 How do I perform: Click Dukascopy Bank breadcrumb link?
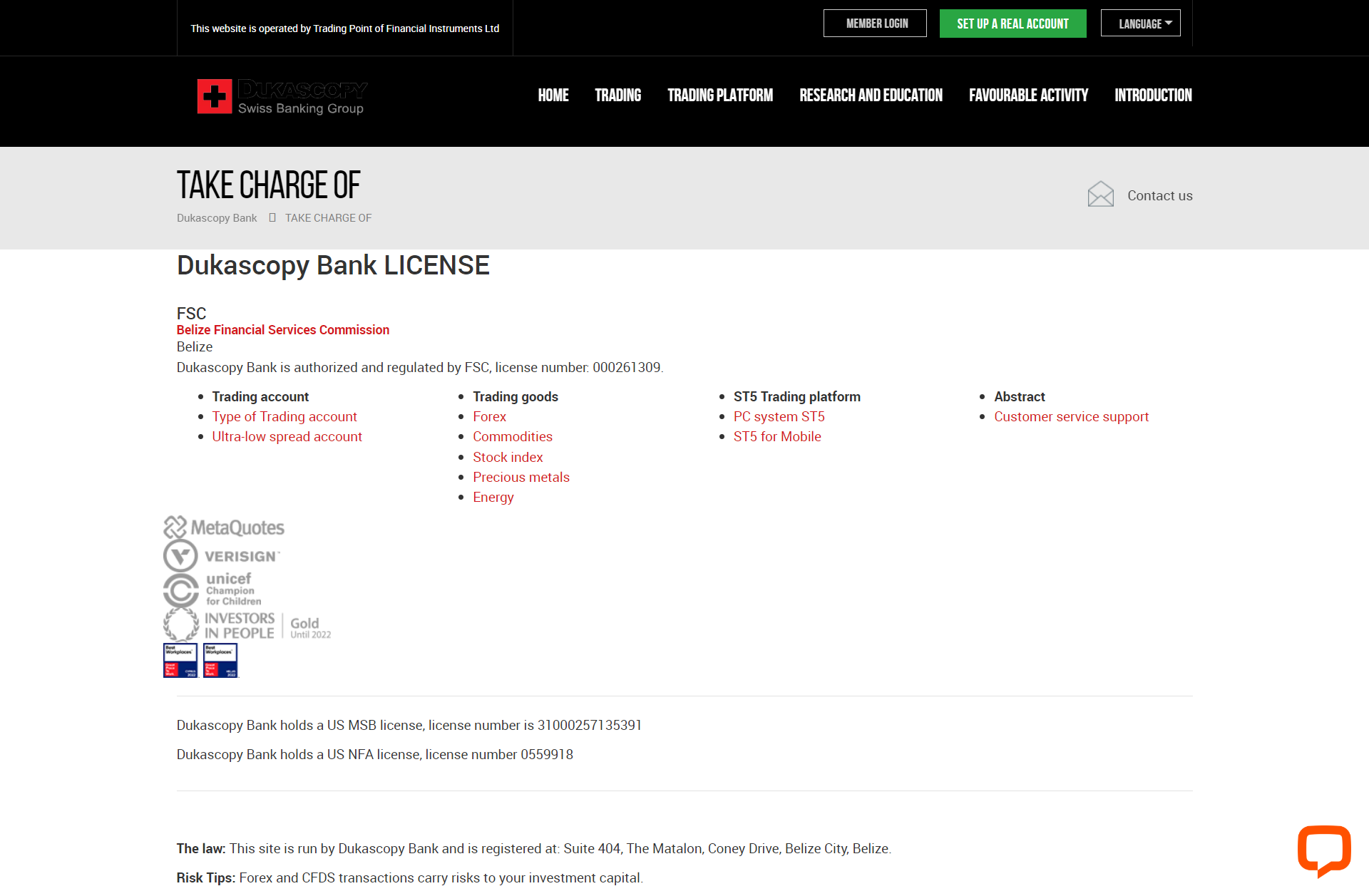coord(217,218)
